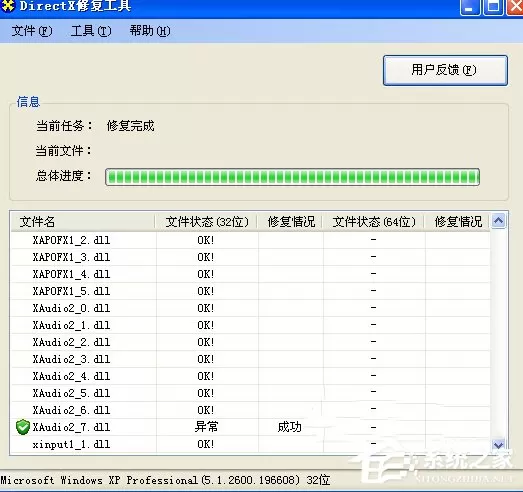The width and height of the screenshot is (523, 492).
Task: Click the Windows XP Professional status bar text
Action: [165, 480]
